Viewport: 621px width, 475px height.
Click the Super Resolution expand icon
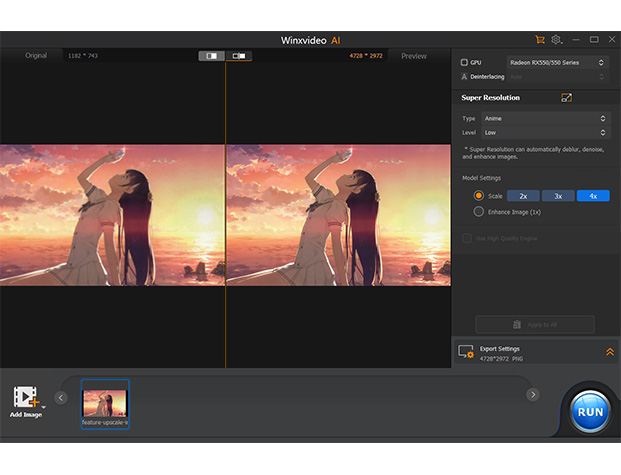[566, 97]
